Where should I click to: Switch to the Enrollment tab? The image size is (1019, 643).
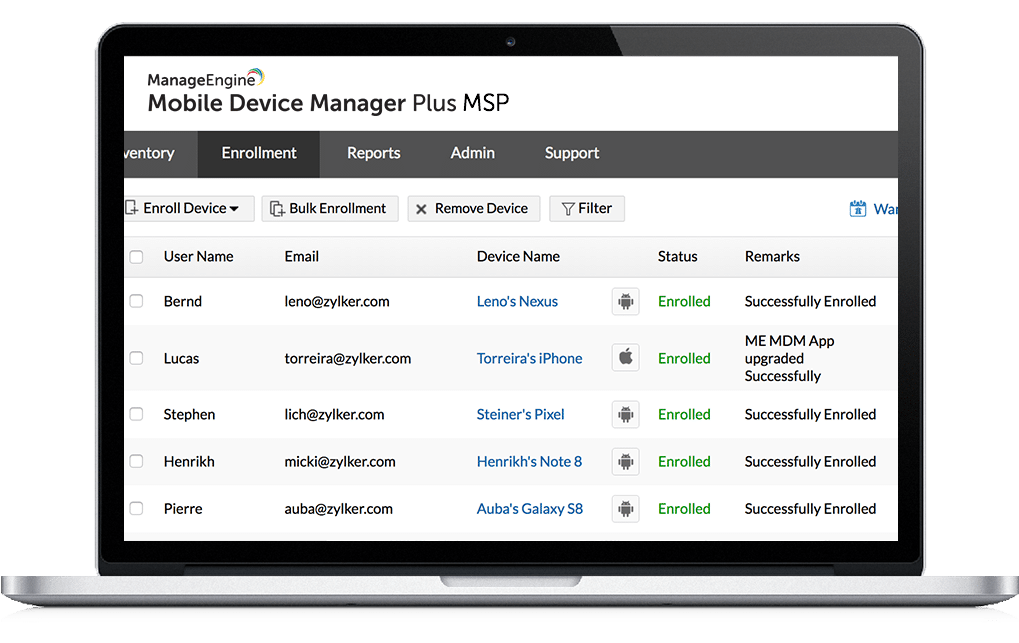point(259,153)
